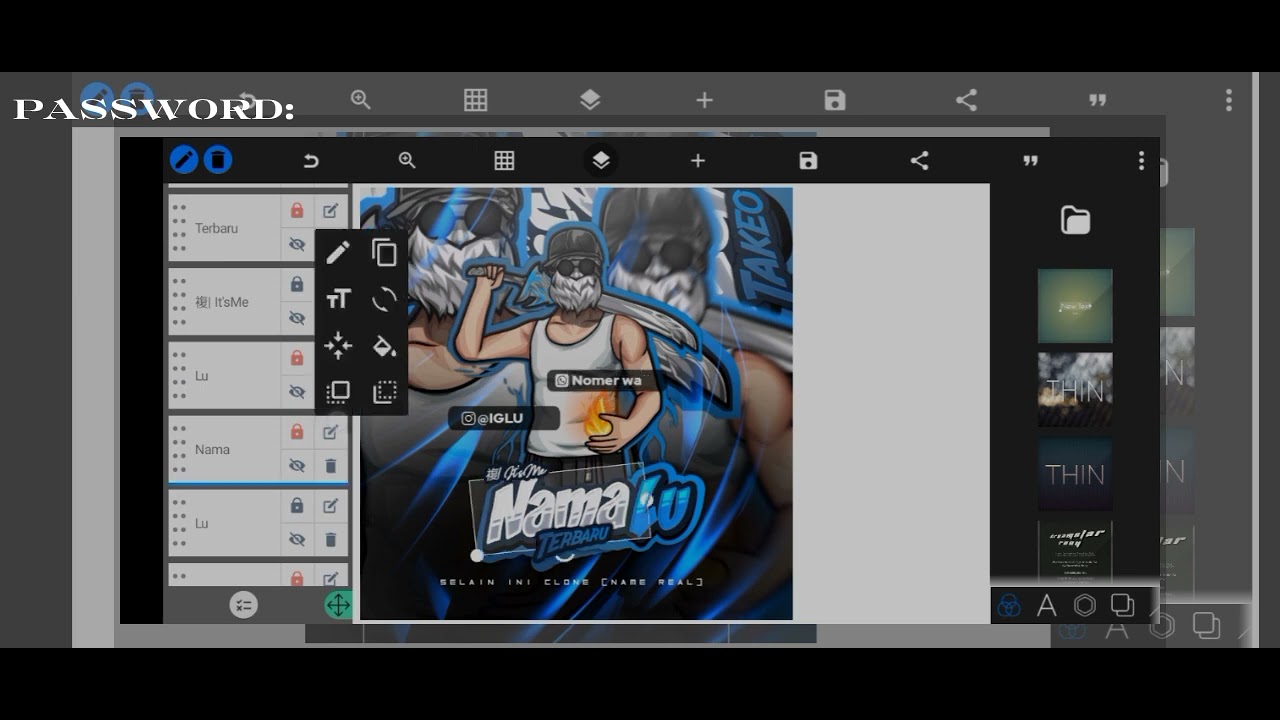This screenshot has width=1280, height=720.
Task: Toggle the red lock on Terbaru layer
Action: coord(297,210)
